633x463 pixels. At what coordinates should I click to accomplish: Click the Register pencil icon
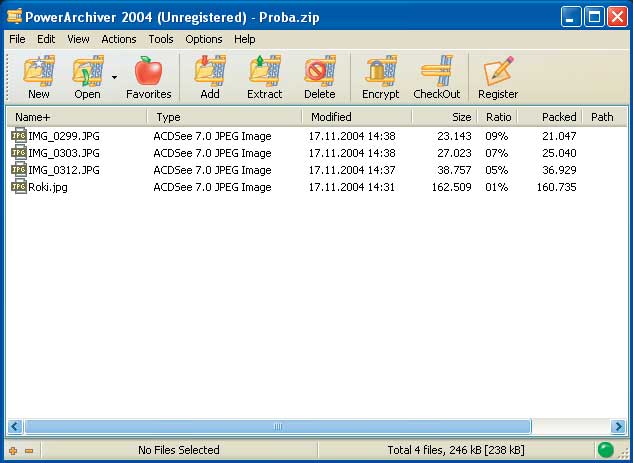(498, 71)
